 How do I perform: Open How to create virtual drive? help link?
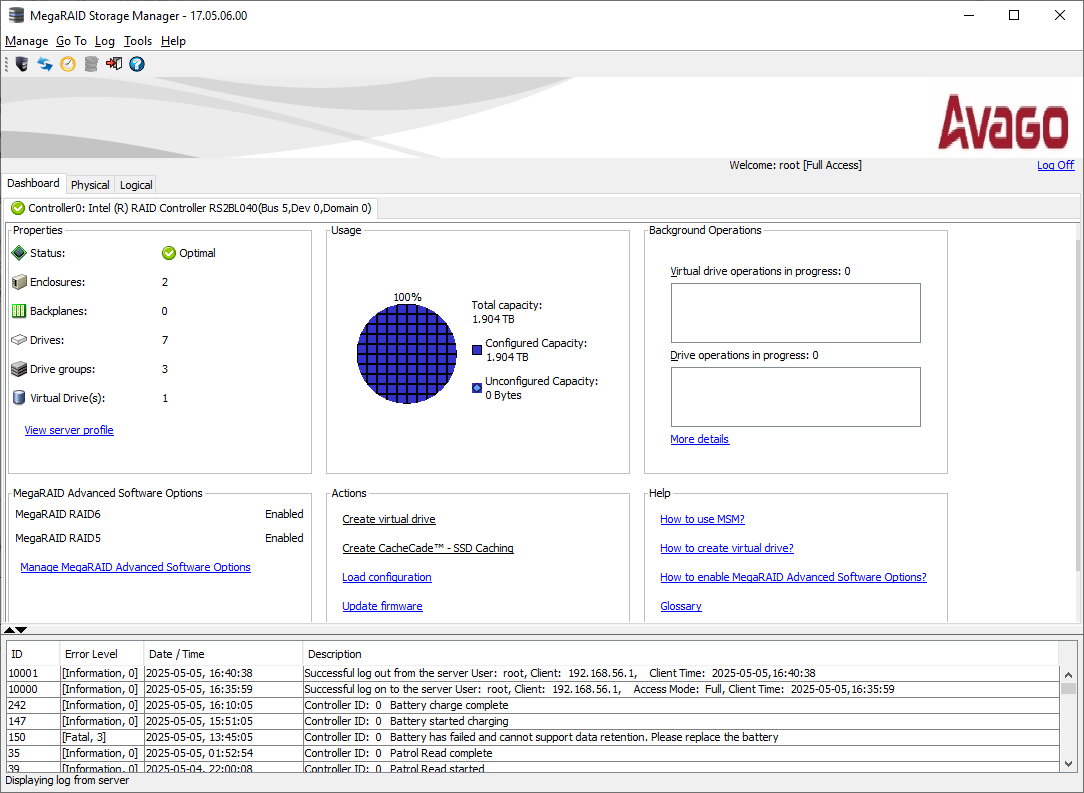727,548
